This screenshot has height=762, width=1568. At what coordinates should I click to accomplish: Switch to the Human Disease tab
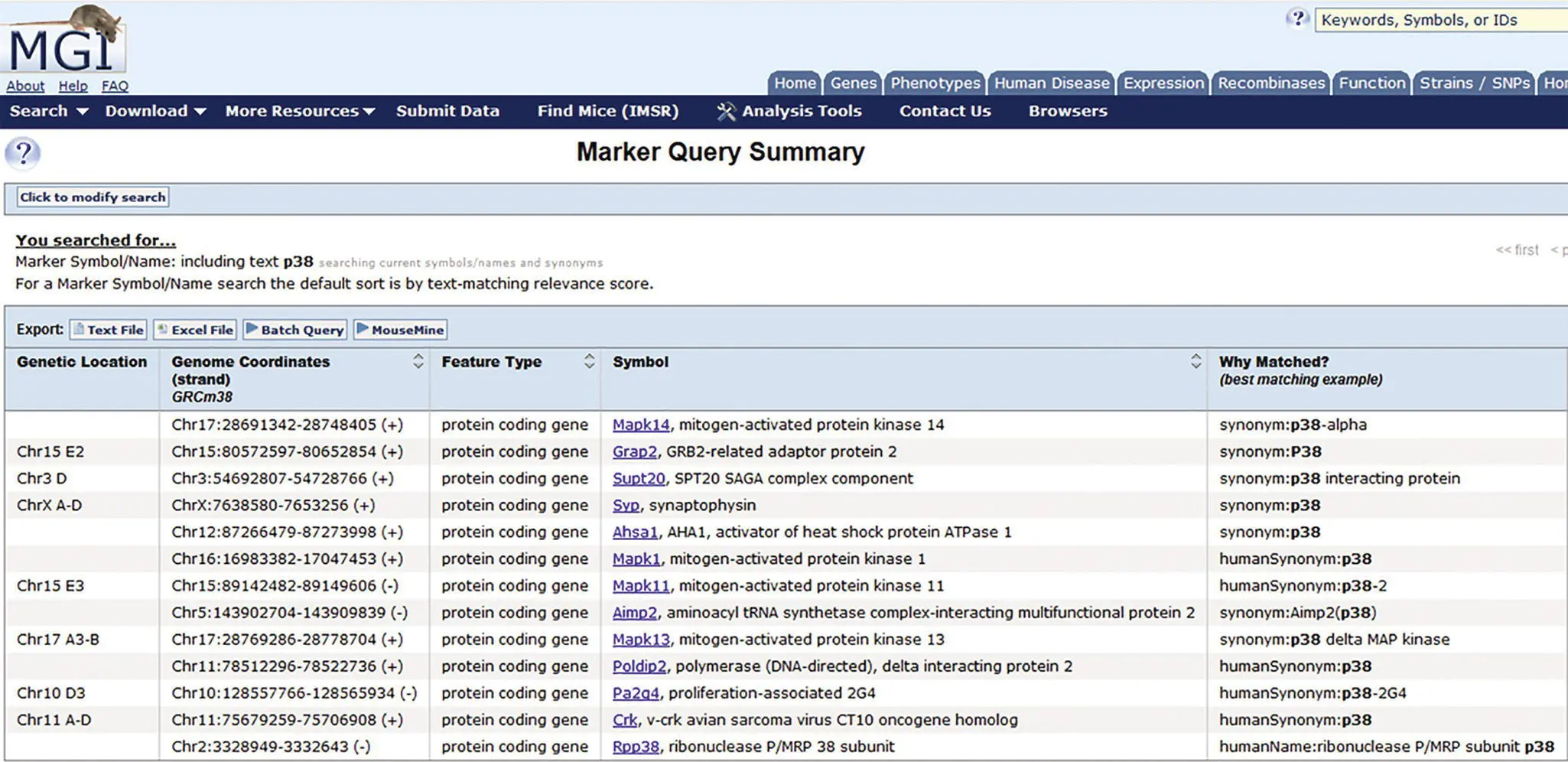coord(1052,83)
